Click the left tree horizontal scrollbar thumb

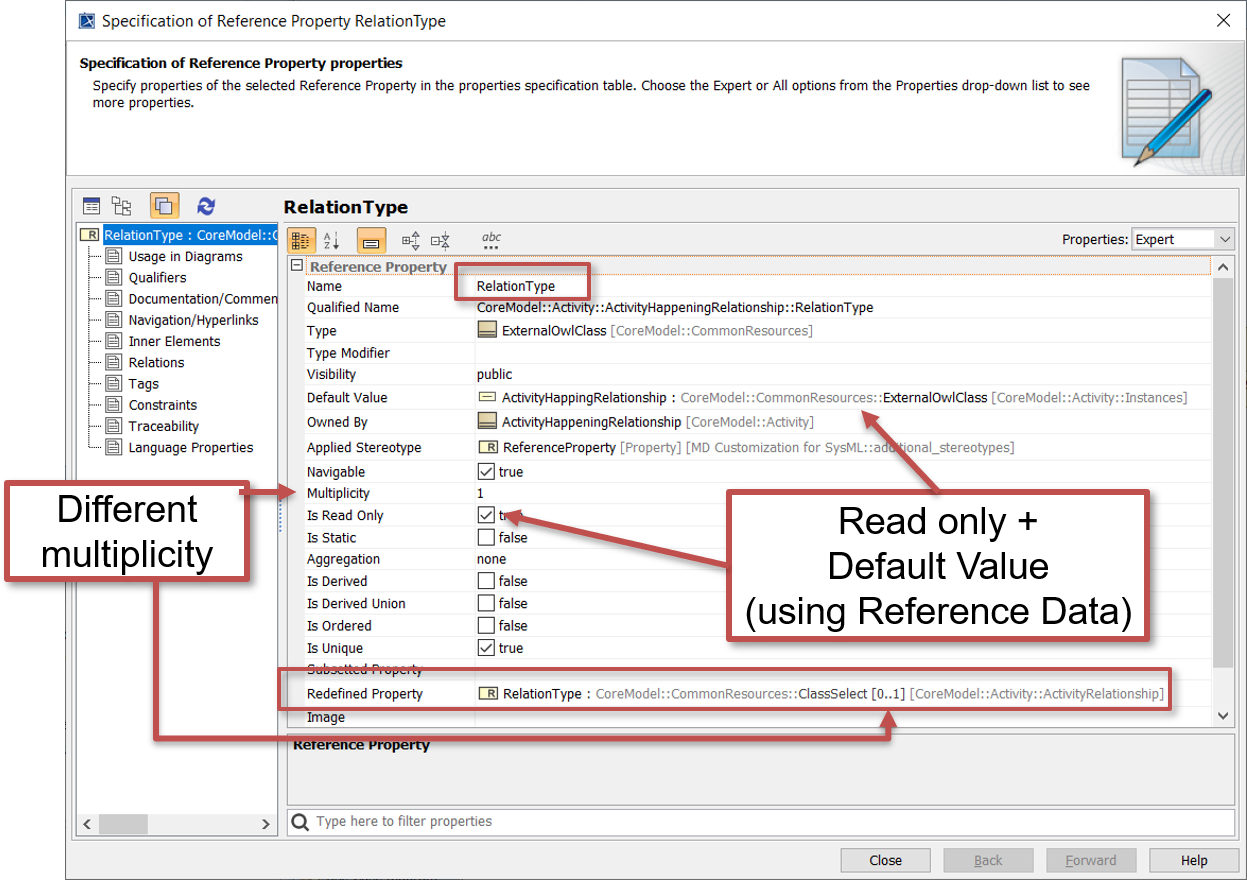pyautogui.click(x=123, y=824)
